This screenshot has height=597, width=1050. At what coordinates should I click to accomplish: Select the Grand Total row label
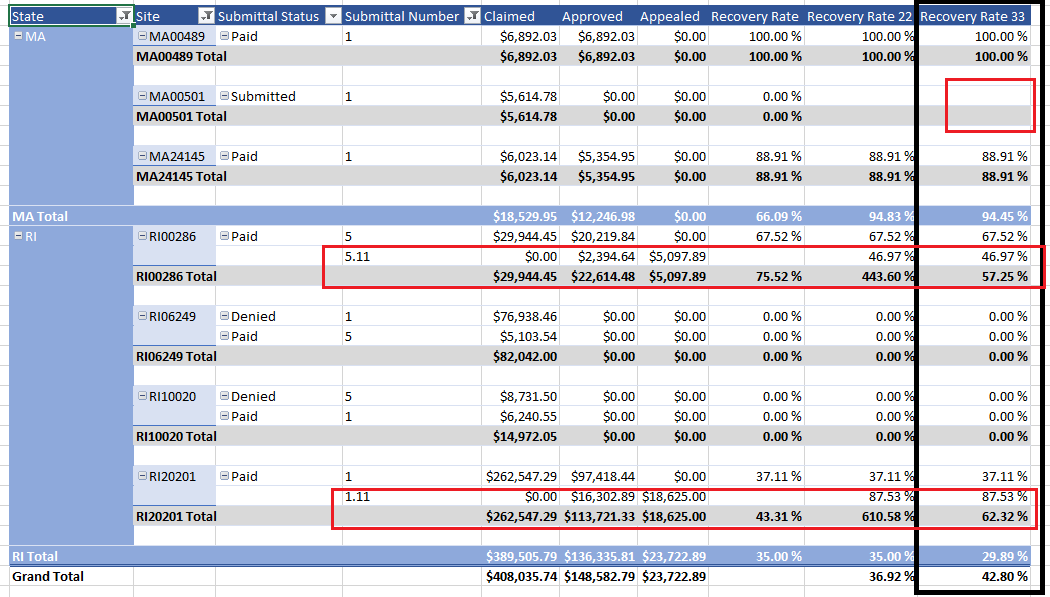pos(48,576)
